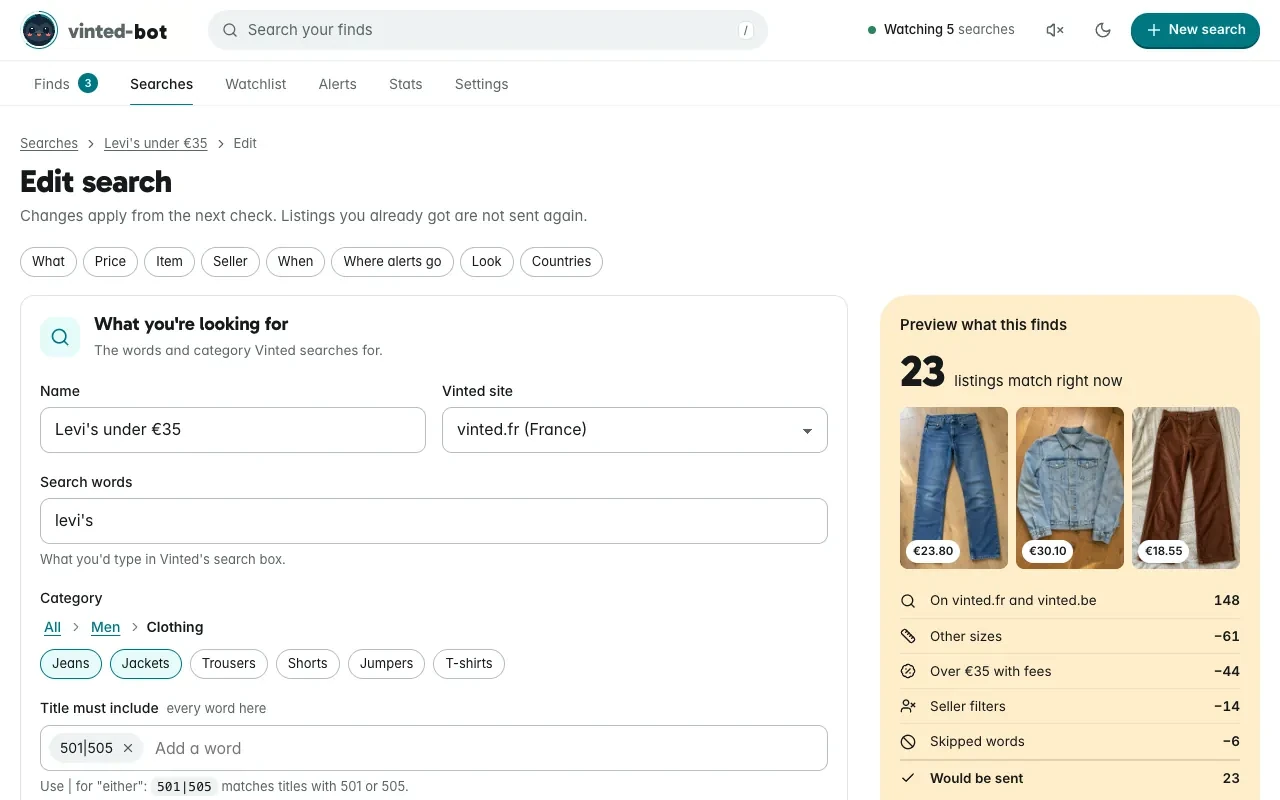1280x800 pixels.
Task: Click the Men category link
Action: (x=105, y=627)
